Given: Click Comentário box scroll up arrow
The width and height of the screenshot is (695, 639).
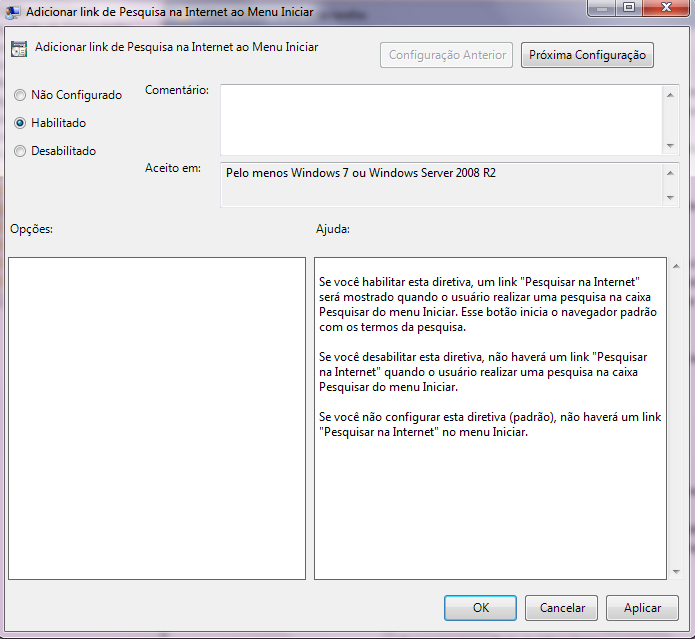Looking at the screenshot, I should coord(670,95).
